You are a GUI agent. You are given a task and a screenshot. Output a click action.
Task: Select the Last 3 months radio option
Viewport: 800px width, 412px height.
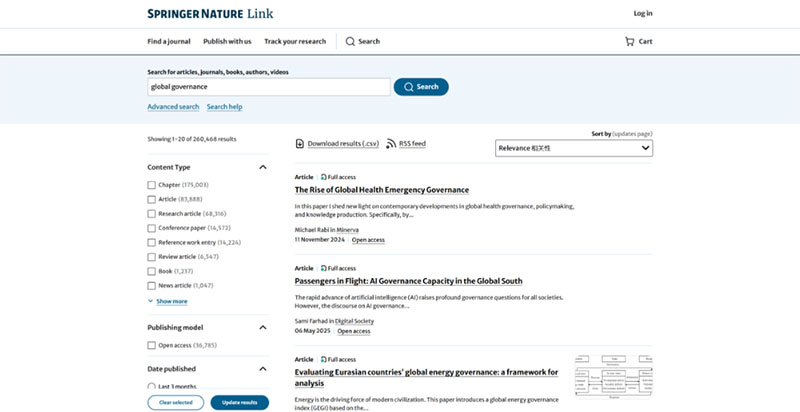coord(152,386)
